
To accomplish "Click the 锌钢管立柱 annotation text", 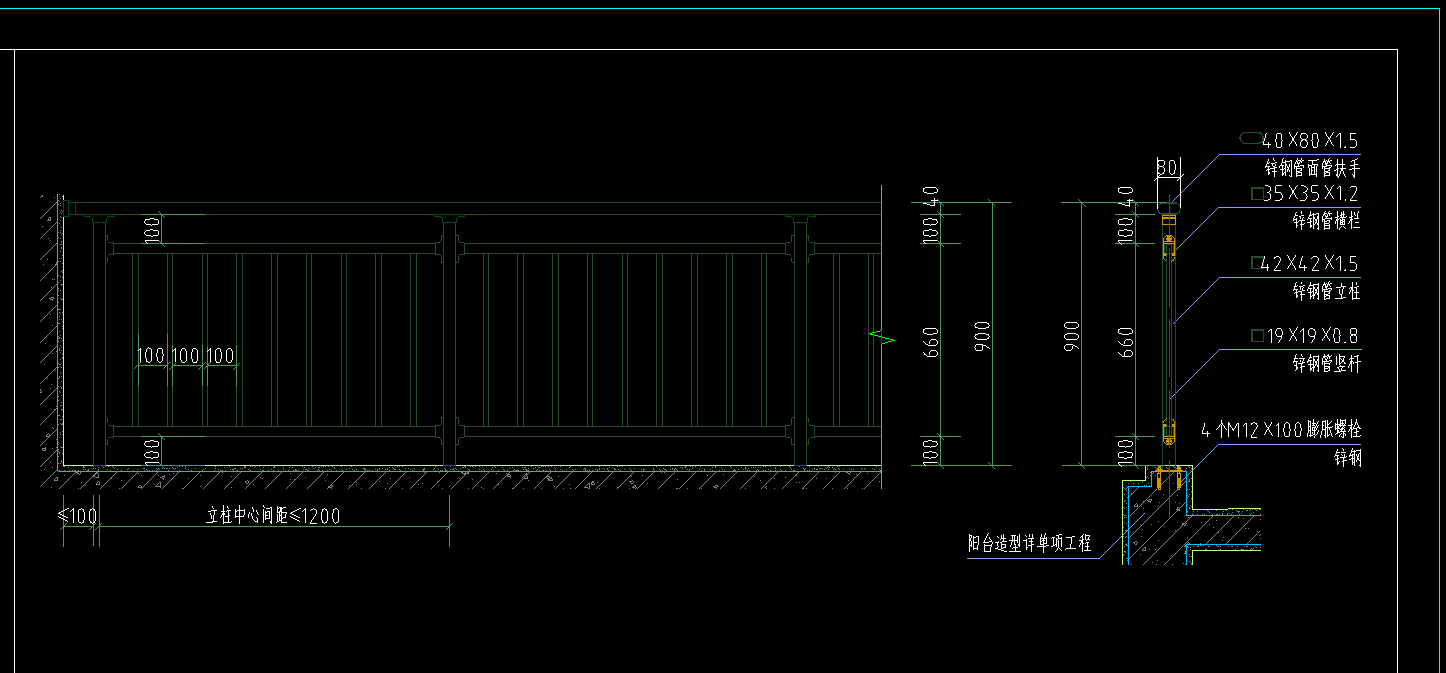I will tap(1326, 292).
